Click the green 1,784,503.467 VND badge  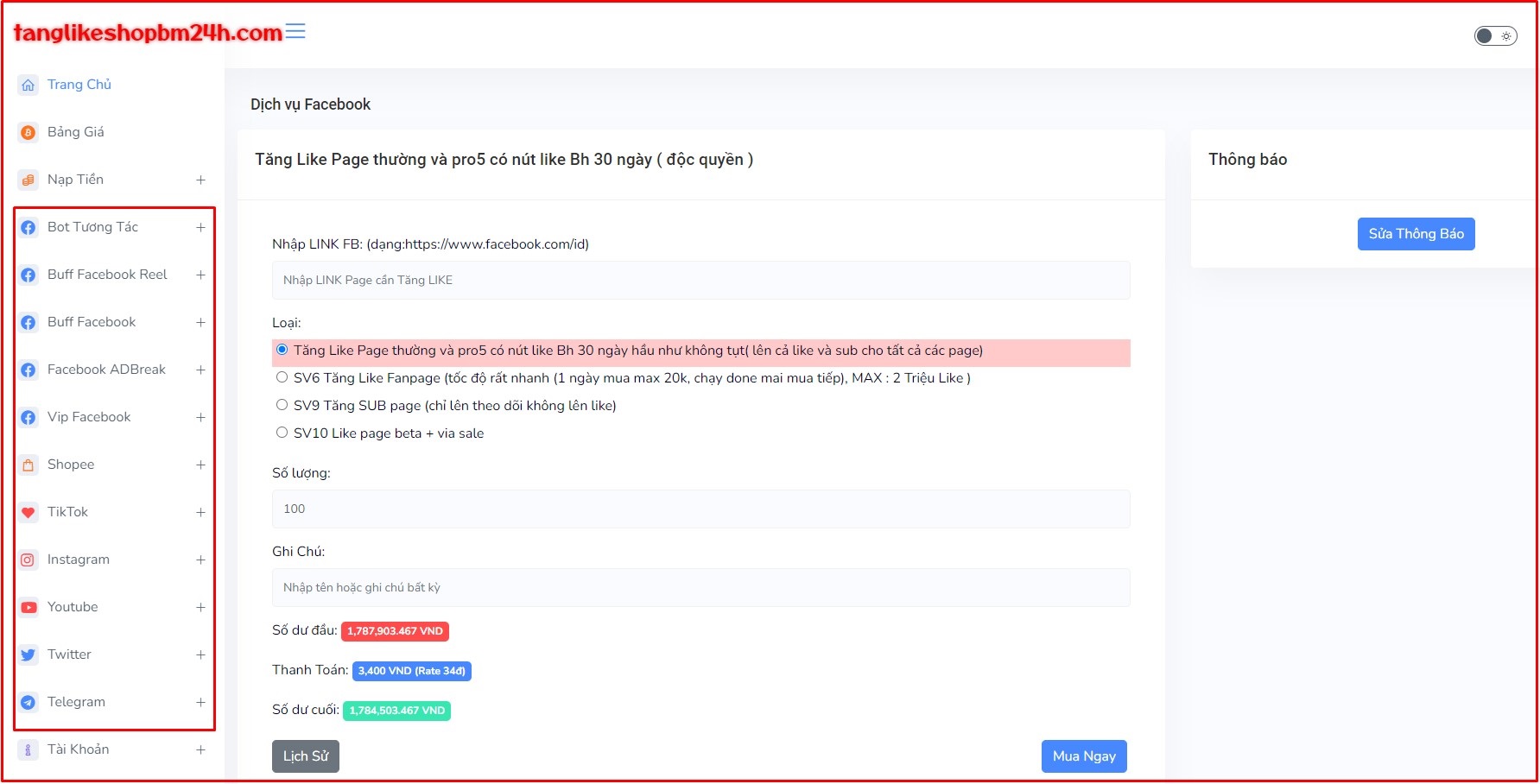tap(396, 711)
